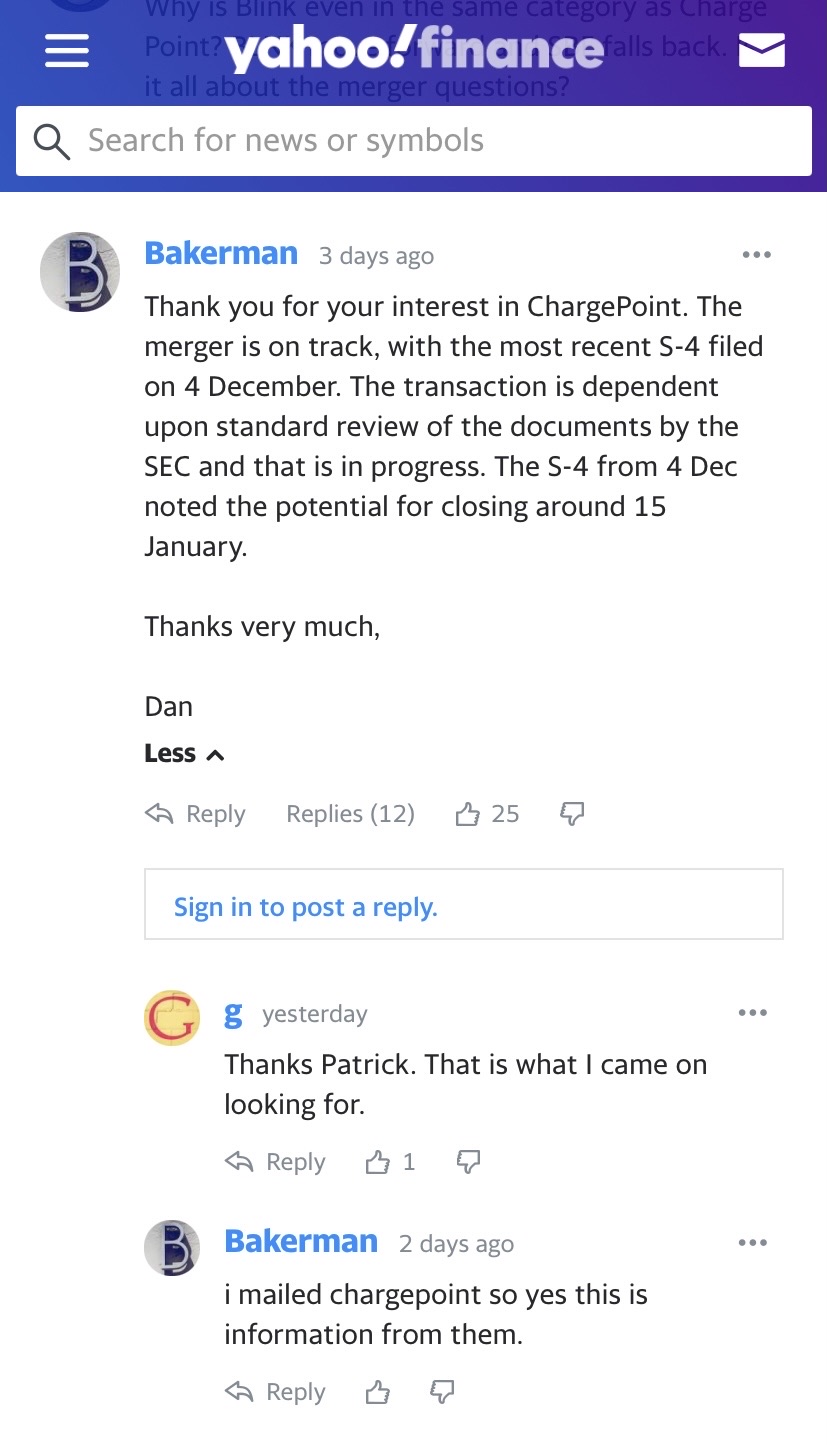This screenshot has width=827, height=1445.
Task: Reply to Bakerman's merger comment
Action: point(195,814)
